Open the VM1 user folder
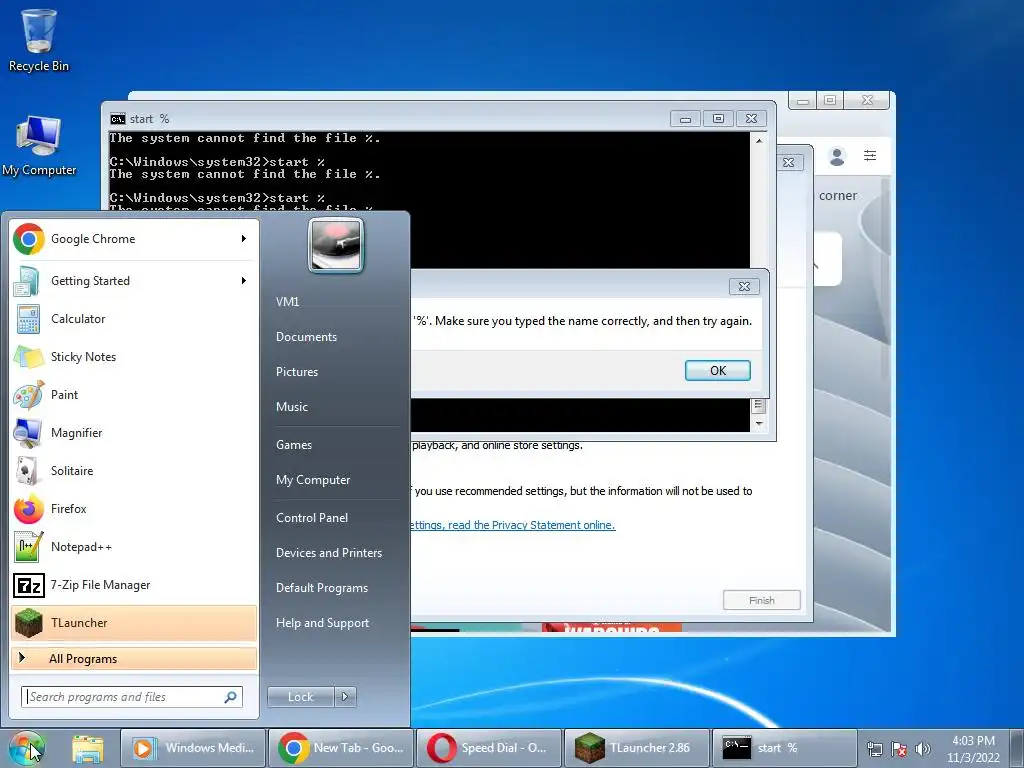The width and height of the screenshot is (1024, 768). click(x=287, y=302)
